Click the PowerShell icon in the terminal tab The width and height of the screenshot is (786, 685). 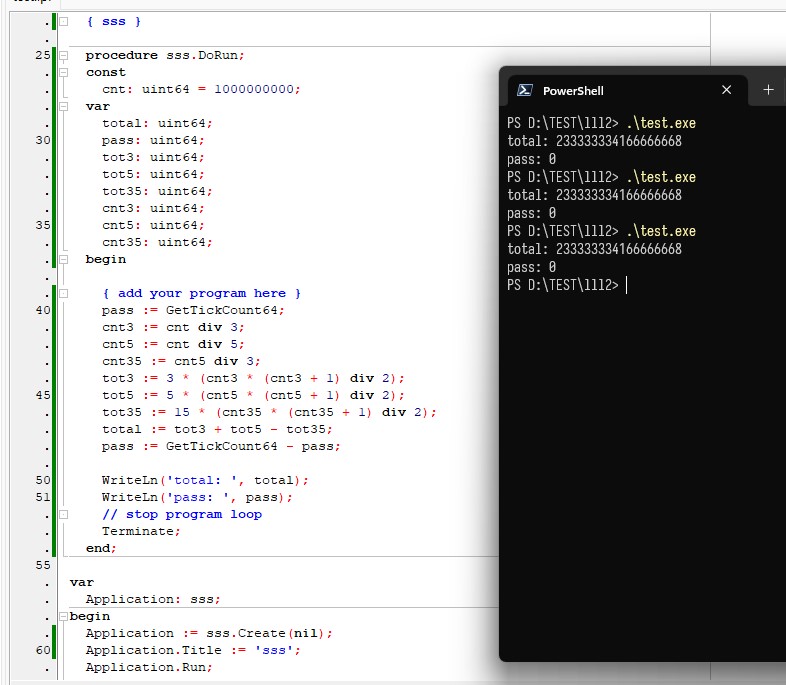[x=525, y=90]
